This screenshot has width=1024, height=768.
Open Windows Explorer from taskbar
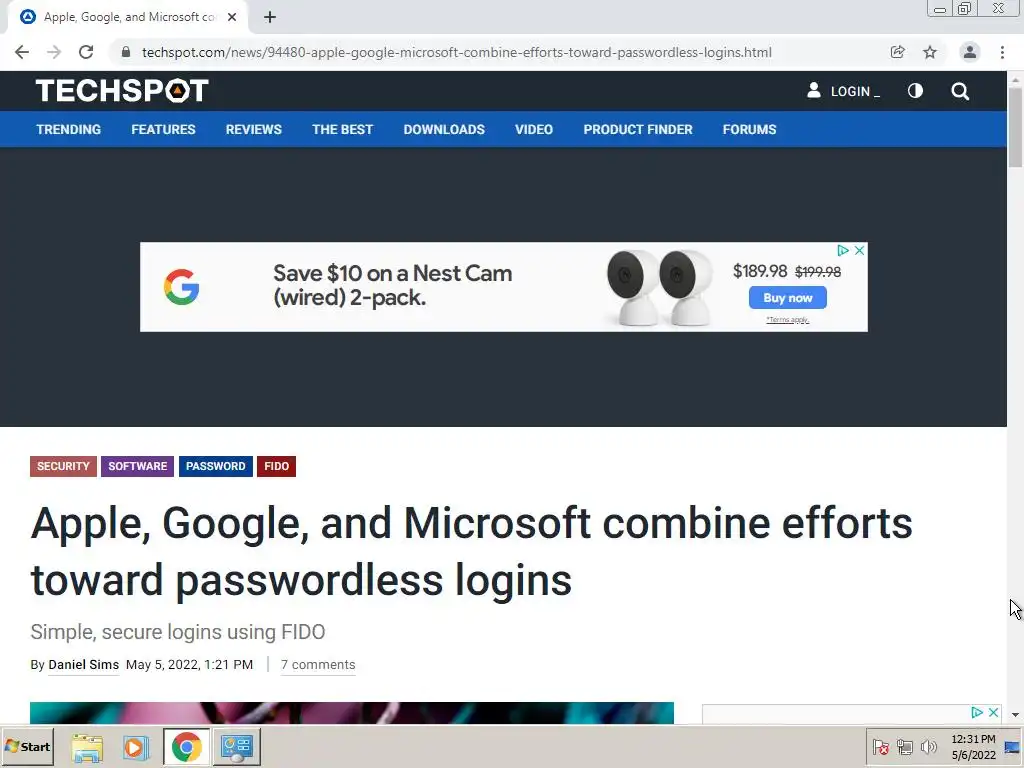(87, 748)
